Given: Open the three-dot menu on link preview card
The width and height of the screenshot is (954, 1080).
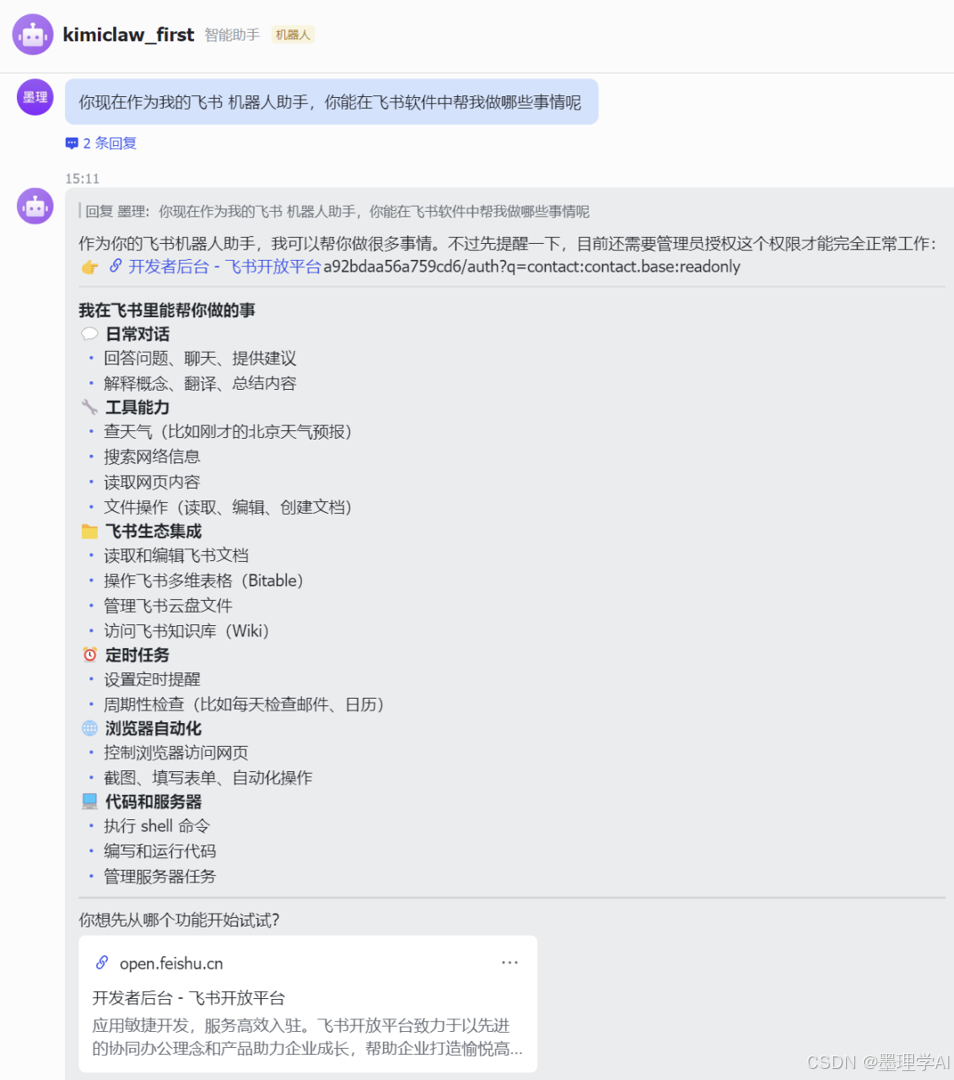Looking at the screenshot, I should pyautogui.click(x=510, y=962).
